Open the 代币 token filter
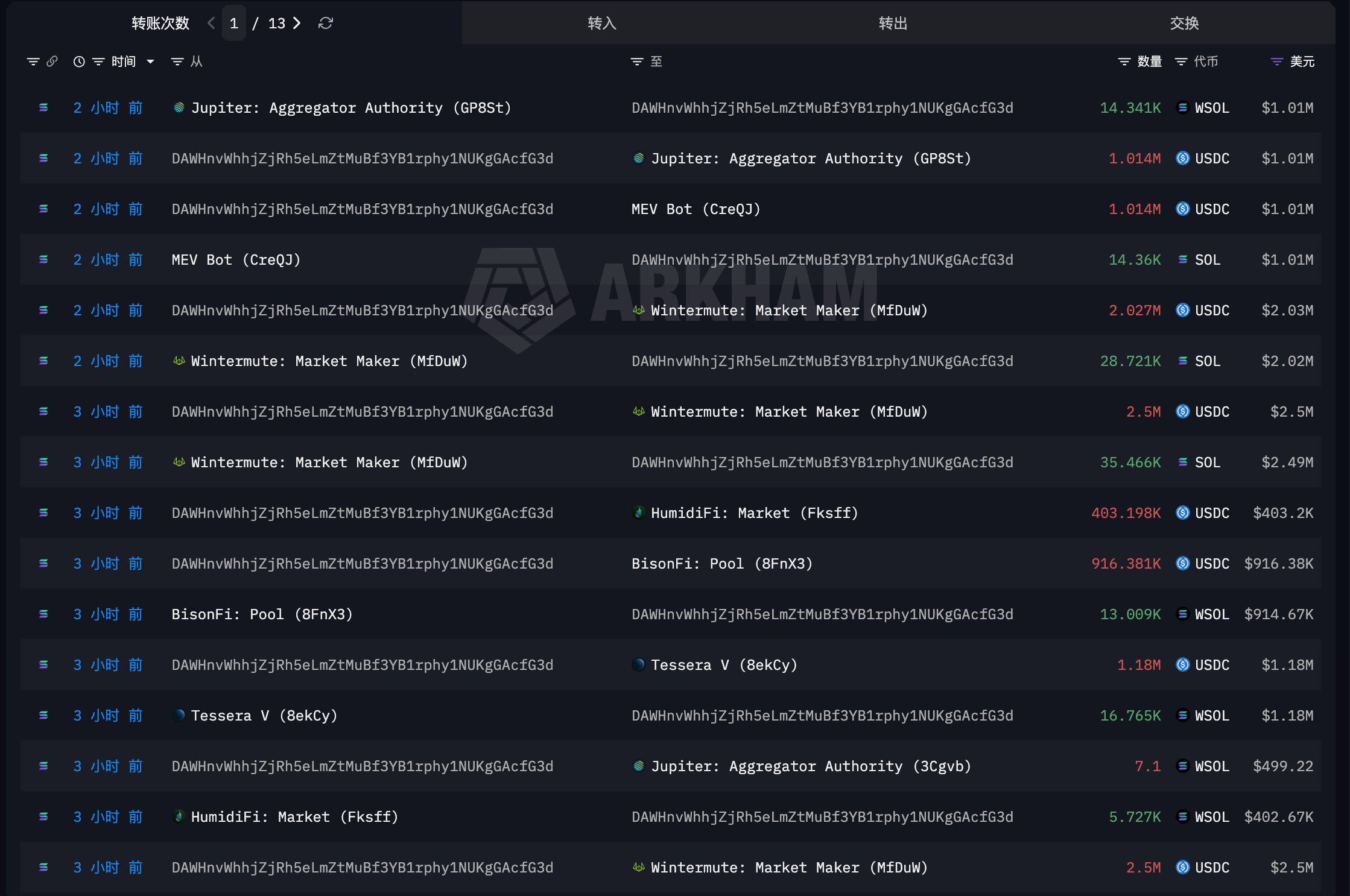The height and width of the screenshot is (896, 1350). click(1181, 62)
